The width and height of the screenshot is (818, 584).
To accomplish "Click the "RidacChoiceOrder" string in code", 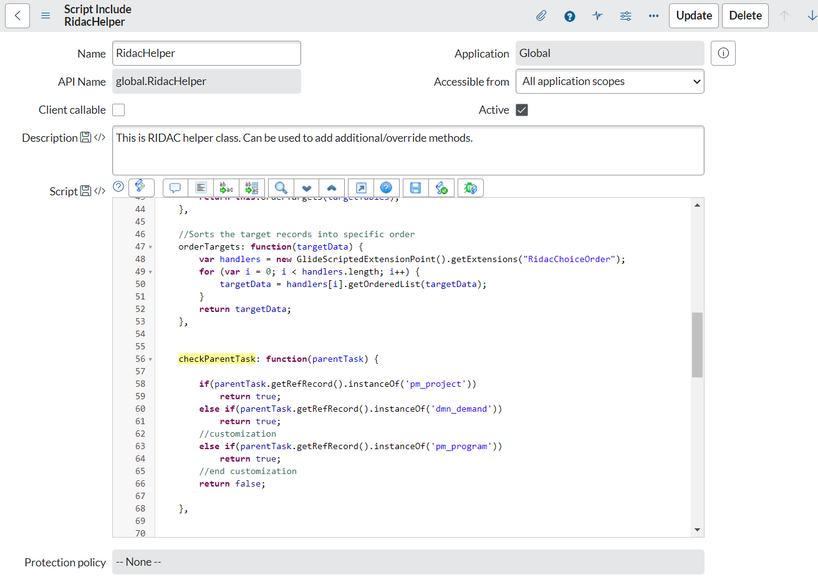I will 569,259.
